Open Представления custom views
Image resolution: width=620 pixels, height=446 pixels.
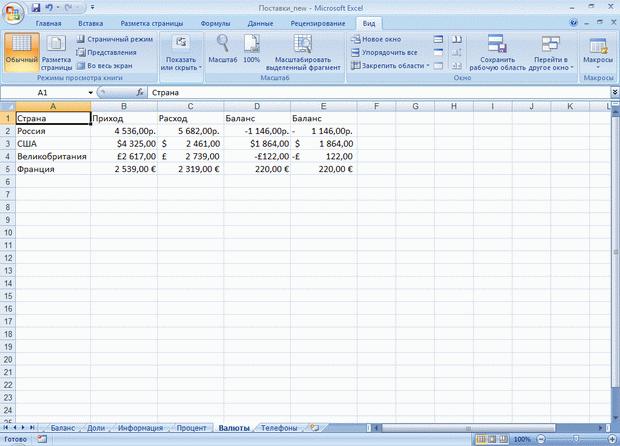[106, 52]
